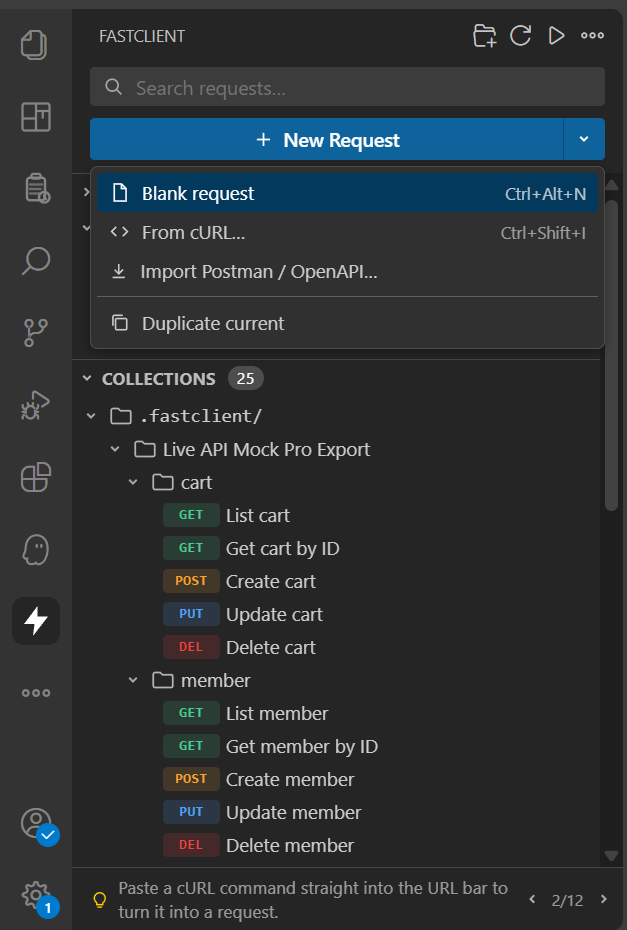Viewport: 627px width, 930px height.
Task: Click the scrollbar down arrow
Action: click(x=612, y=855)
